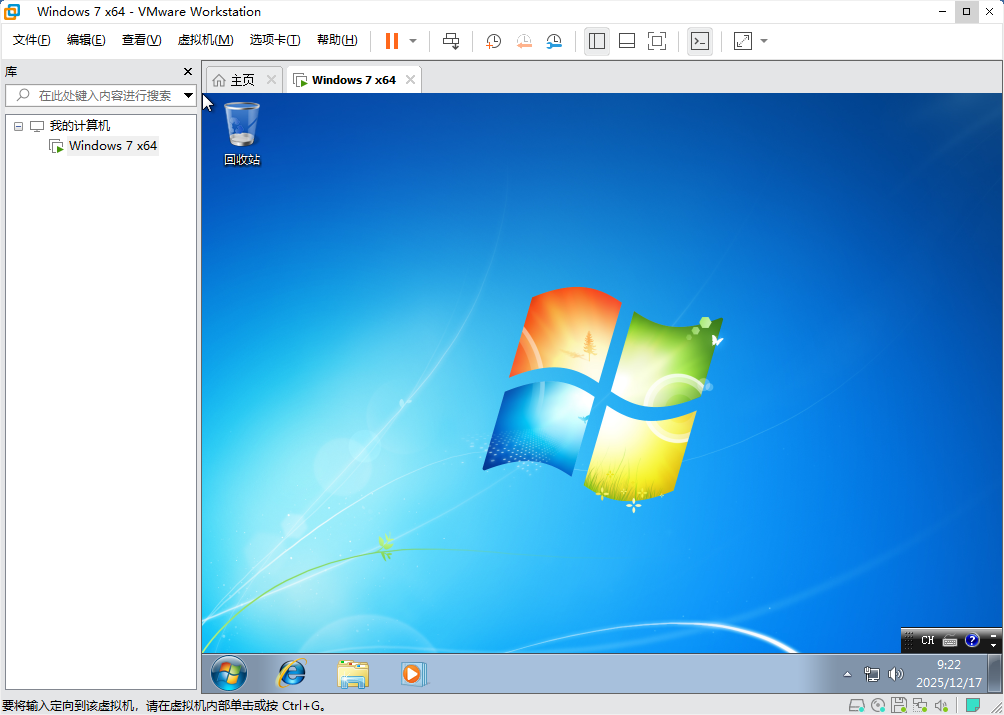Open the stretch display dropdown arrow
The height and width of the screenshot is (715, 1004).
click(x=764, y=41)
